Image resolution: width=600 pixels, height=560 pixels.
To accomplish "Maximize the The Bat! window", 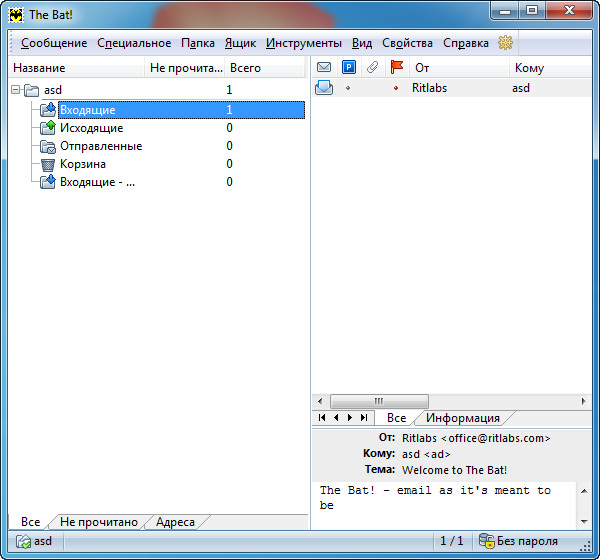I will coord(532,10).
